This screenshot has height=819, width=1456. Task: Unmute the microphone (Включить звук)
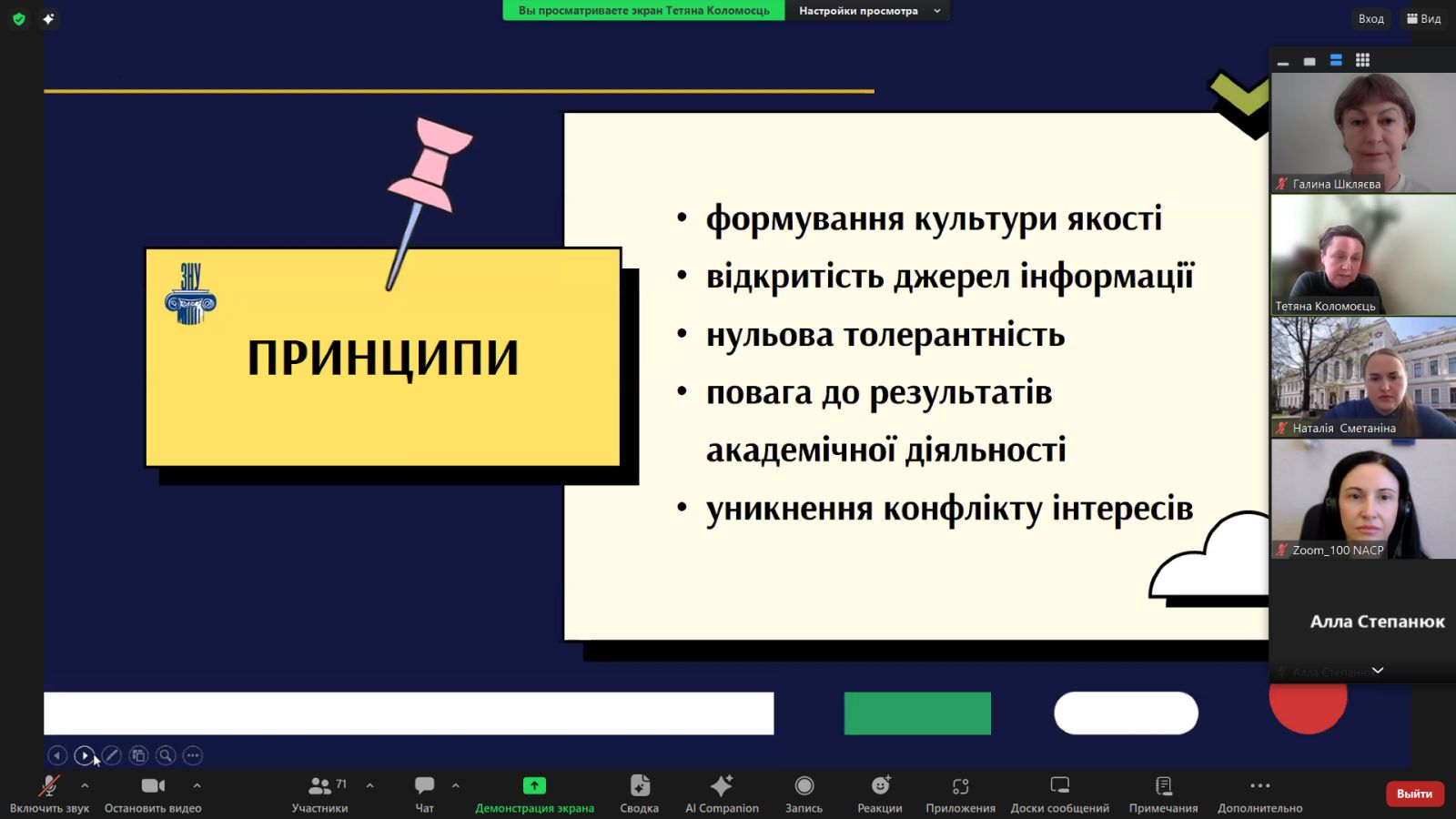click(x=49, y=794)
